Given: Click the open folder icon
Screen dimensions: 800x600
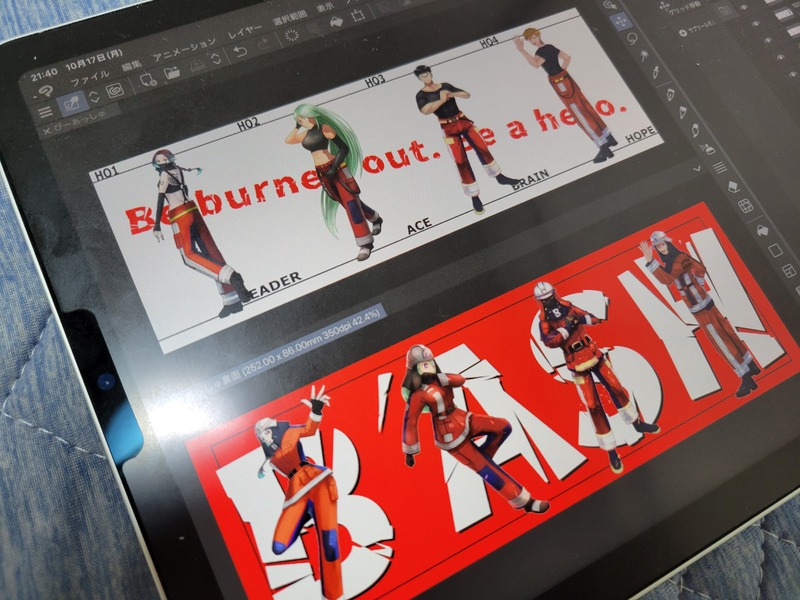Looking at the screenshot, I should point(172,73).
